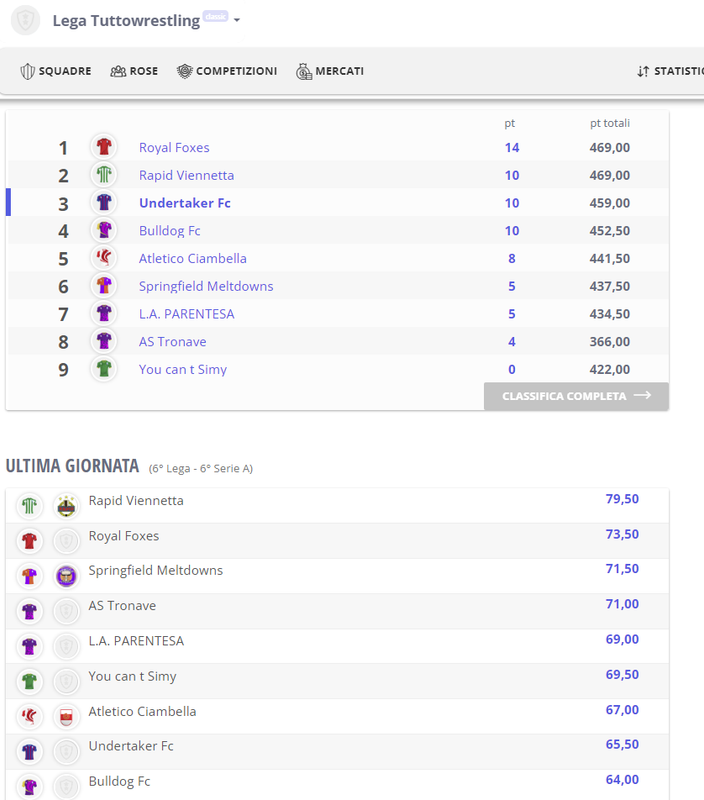Click the Bulldog Fc jersey in standings
Image resolution: width=704 pixels, height=800 pixels.
tap(104, 230)
